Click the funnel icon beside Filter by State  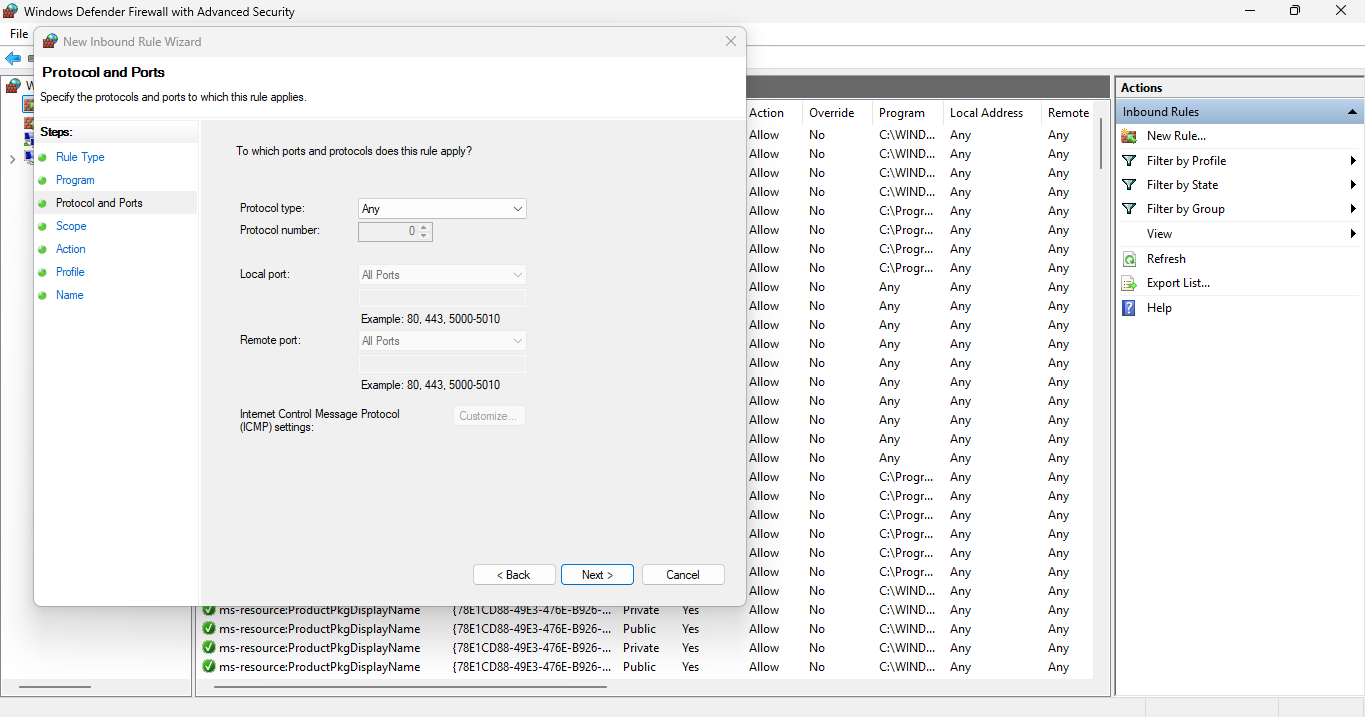coord(1129,184)
